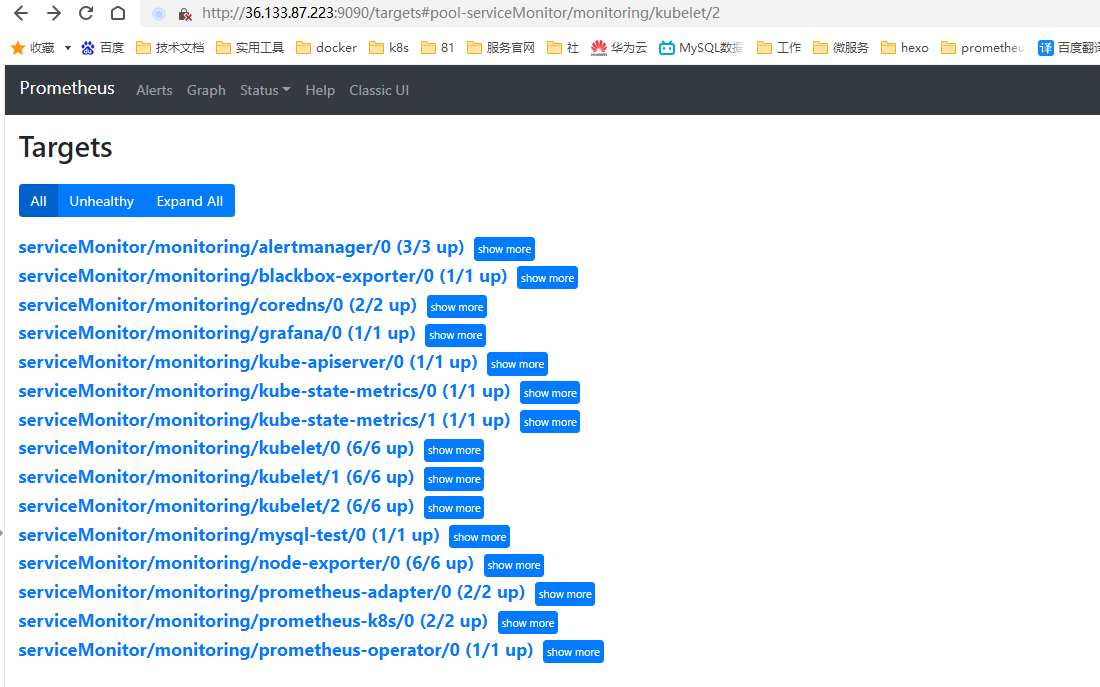The width and height of the screenshot is (1100, 687).
Task: Open the prometheus-k8s/0 target pool link
Action: [253, 621]
